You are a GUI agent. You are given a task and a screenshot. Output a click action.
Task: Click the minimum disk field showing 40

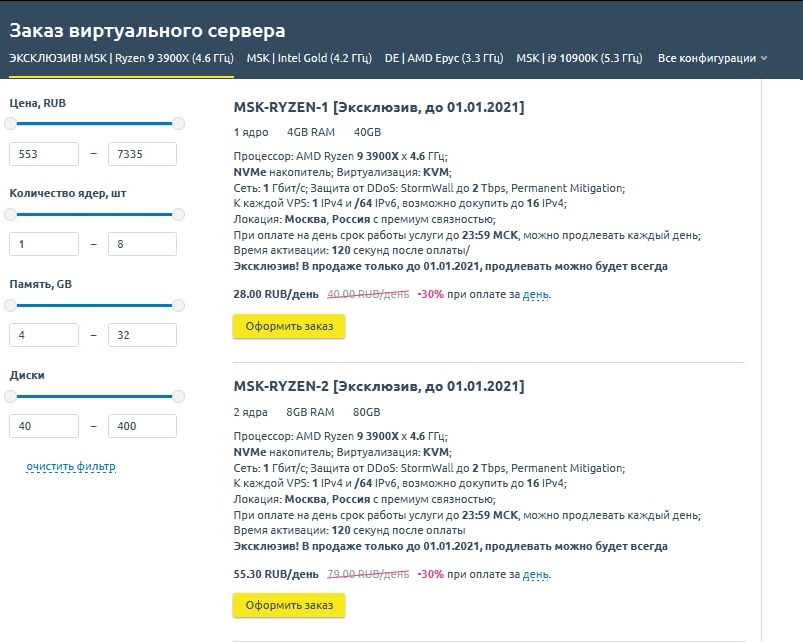point(44,426)
